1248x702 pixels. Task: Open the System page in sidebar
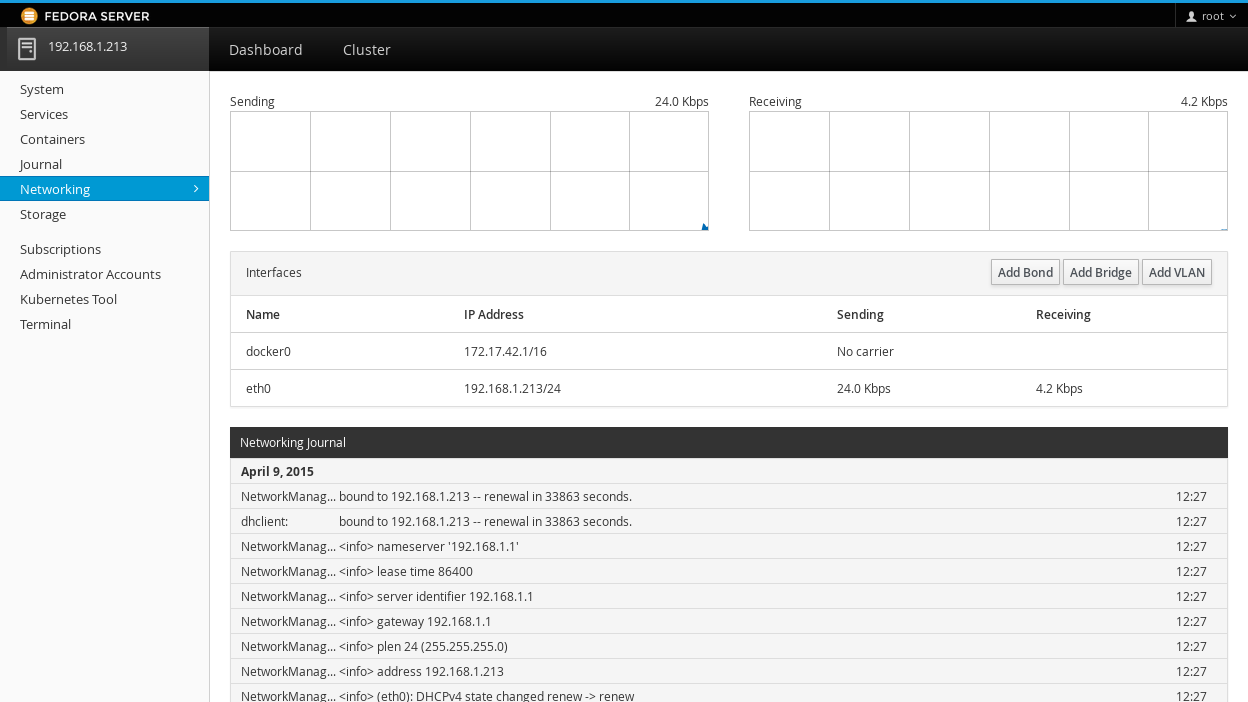tap(42, 89)
